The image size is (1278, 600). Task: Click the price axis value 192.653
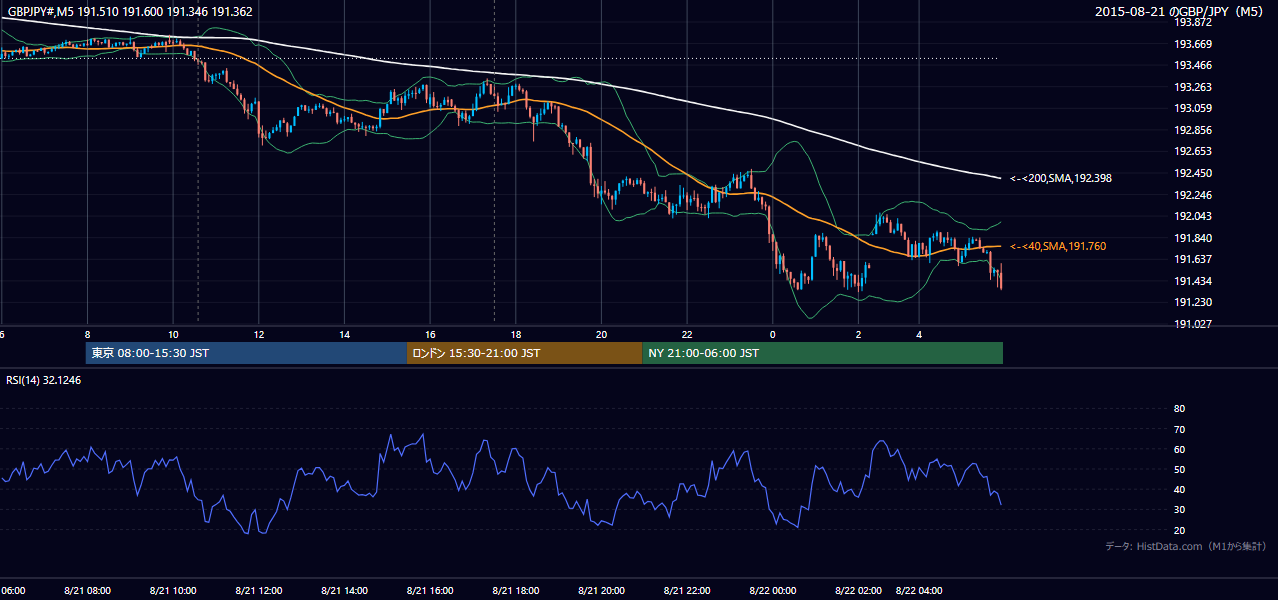[1194, 151]
